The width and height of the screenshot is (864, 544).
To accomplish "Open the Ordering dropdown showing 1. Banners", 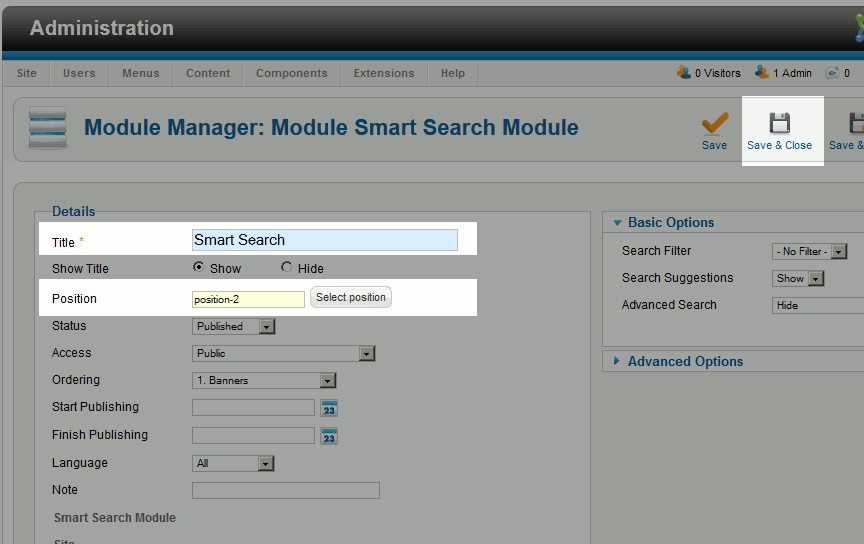I will point(264,380).
